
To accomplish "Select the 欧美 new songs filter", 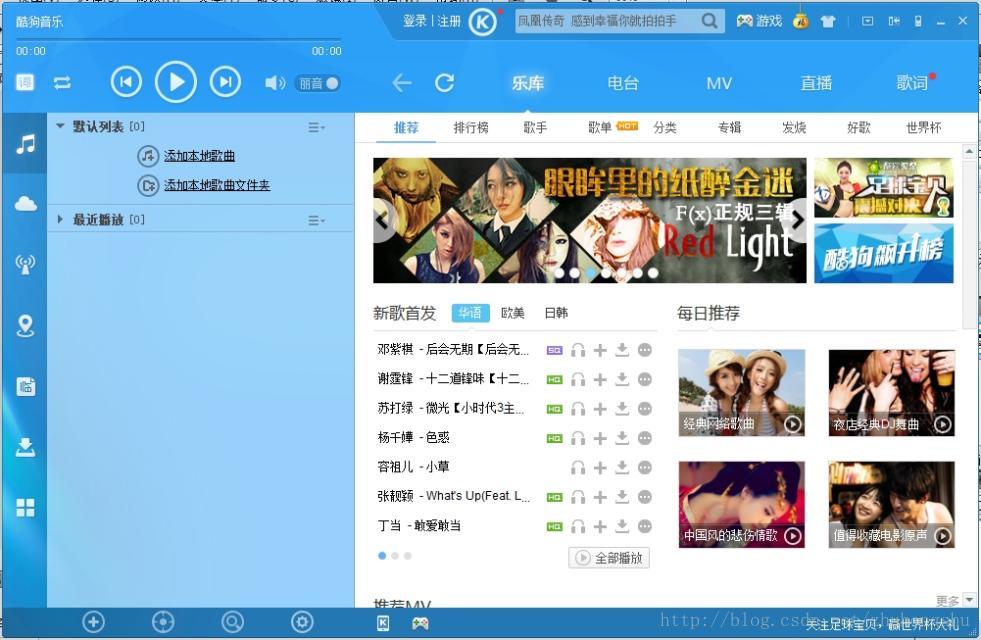I will 512,313.
